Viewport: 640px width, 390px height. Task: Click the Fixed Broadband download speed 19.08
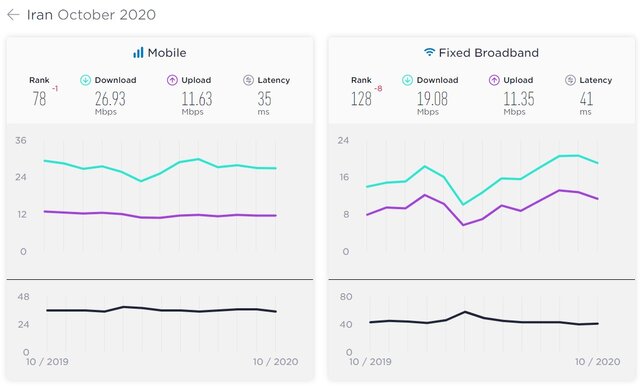pos(432,99)
